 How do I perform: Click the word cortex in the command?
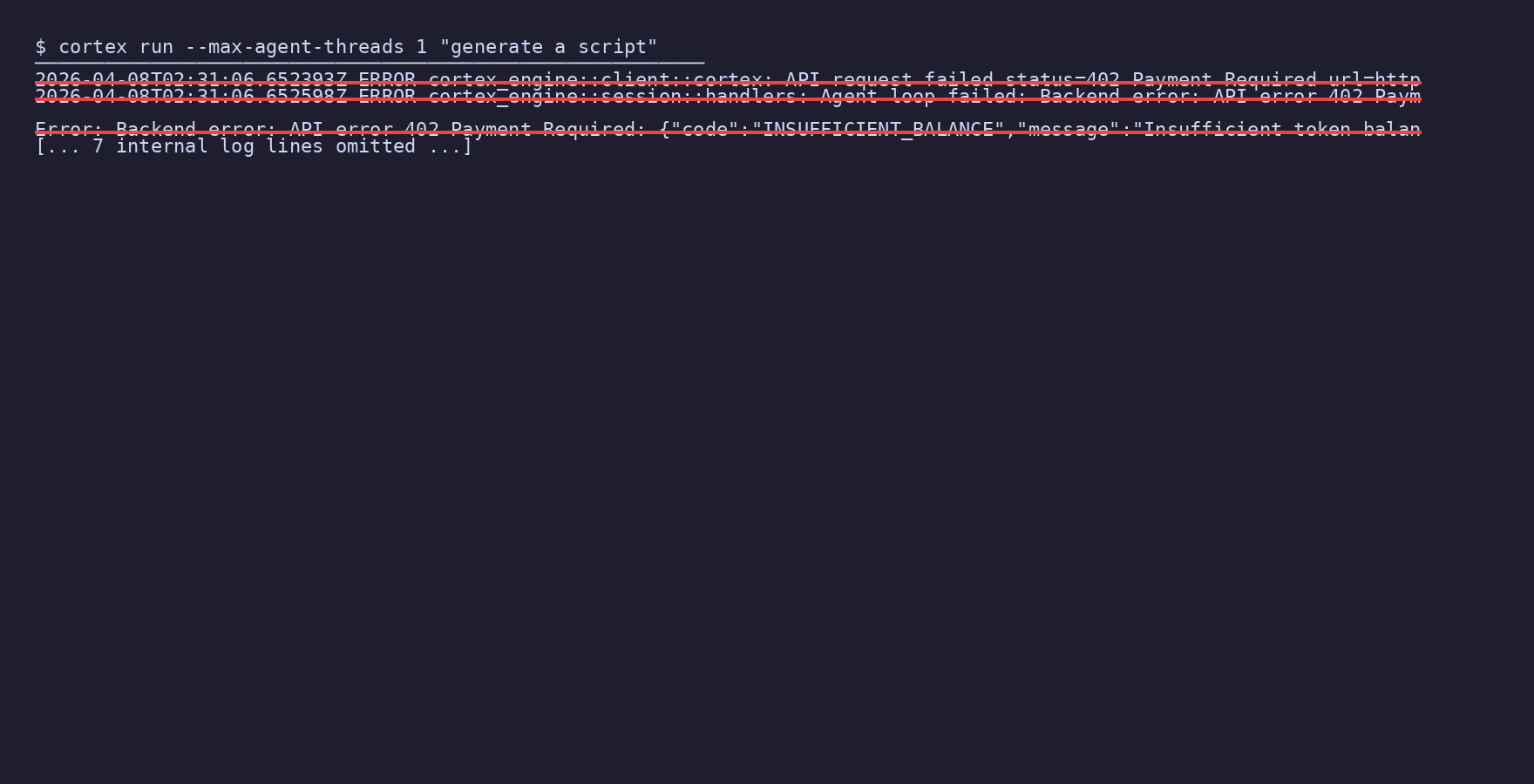coord(92,47)
